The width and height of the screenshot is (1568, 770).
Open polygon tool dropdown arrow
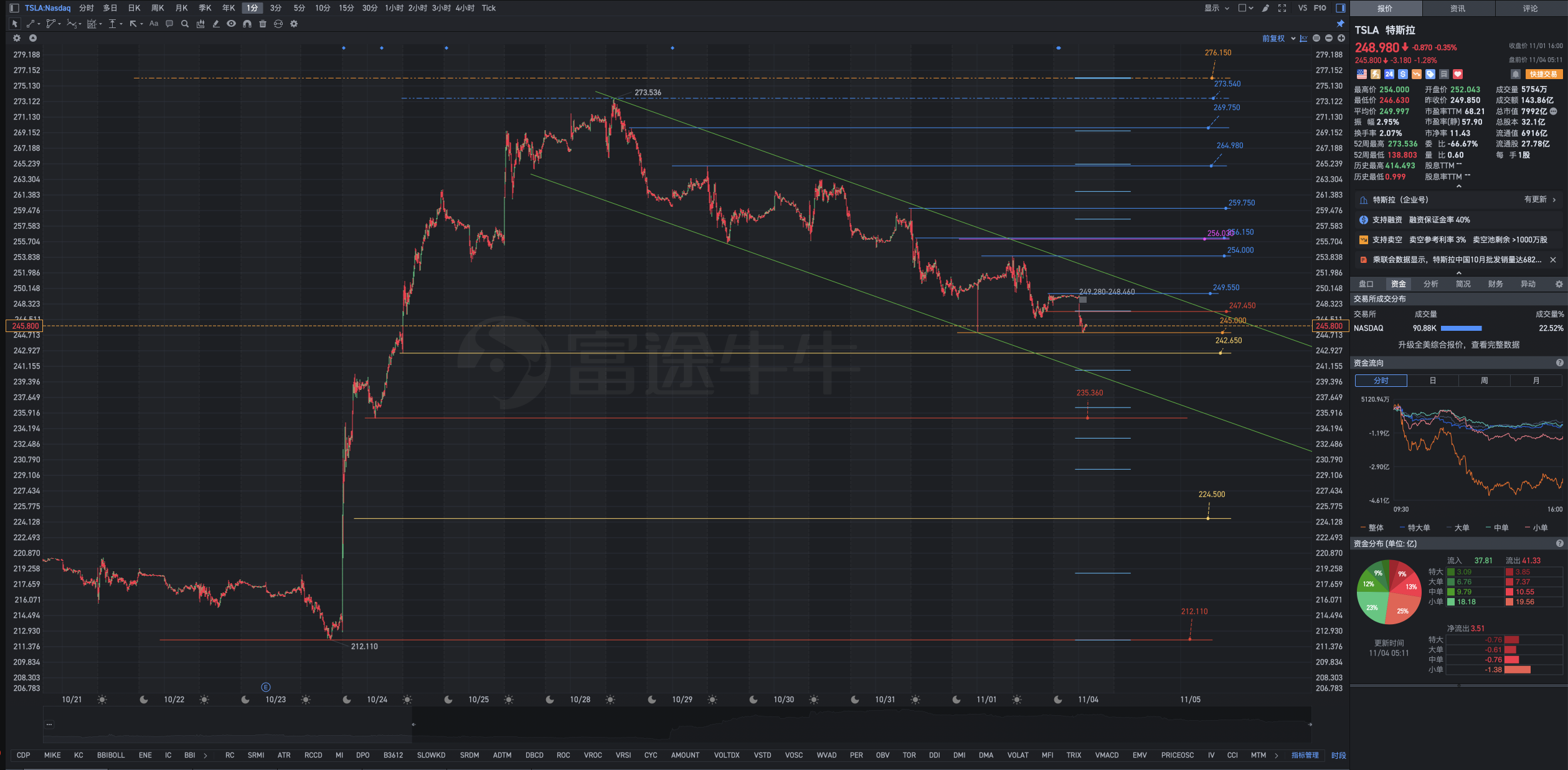click(x=60, y=24)
